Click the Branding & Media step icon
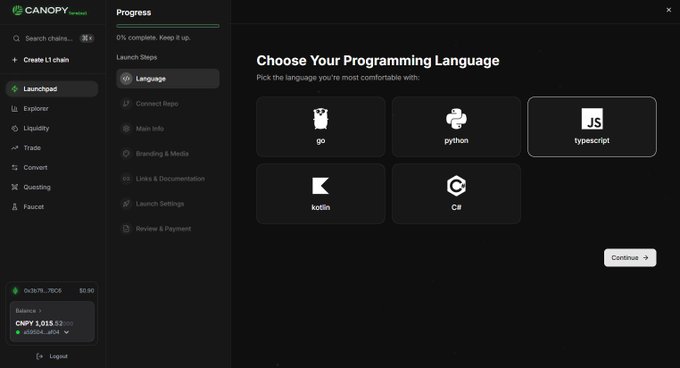680x368 pixels. (126, 153)
